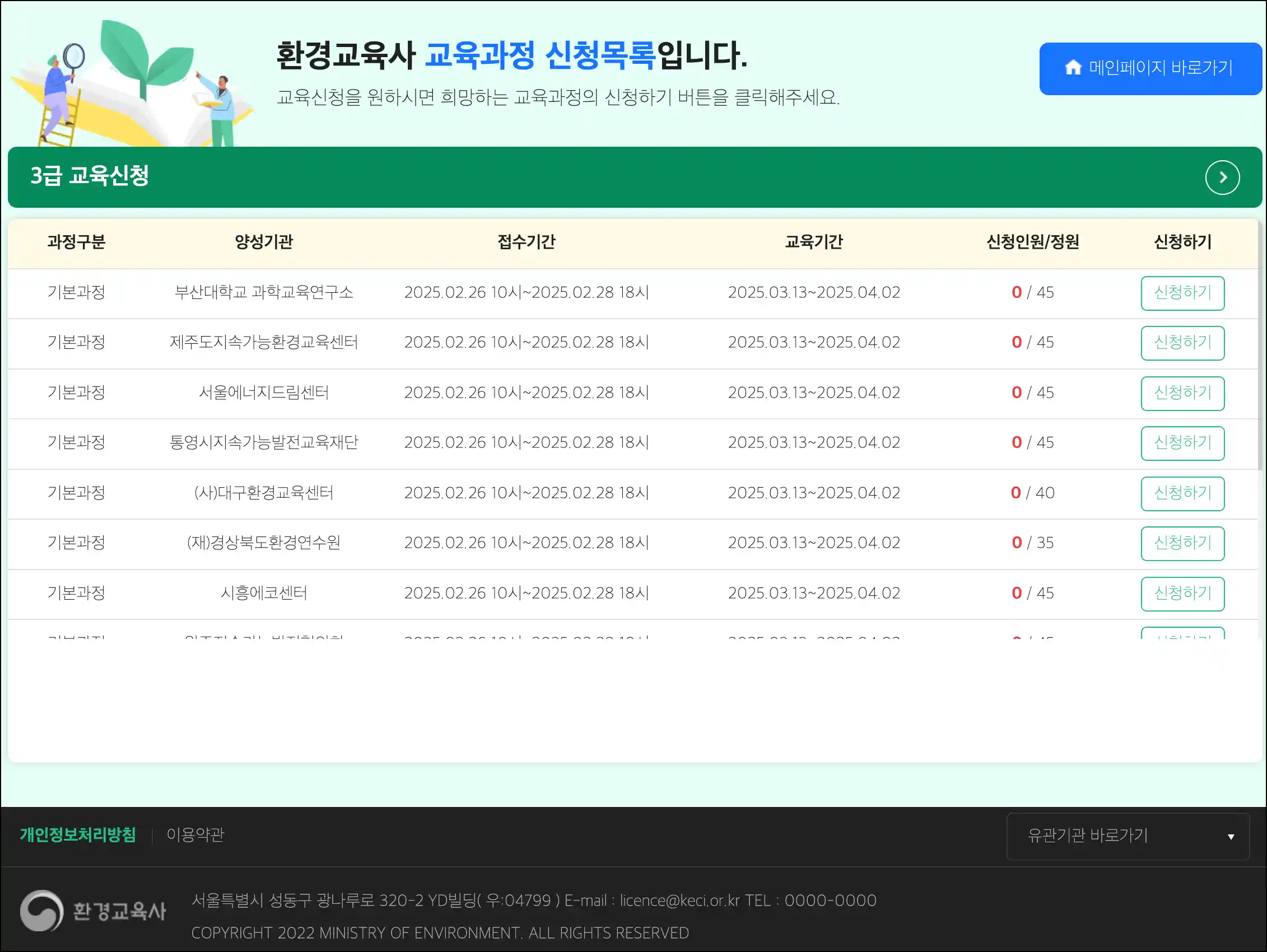This screenshot has width=1267, height=952.
Task: Click the 환경교육사 footer logo
Action: [x=93, y=910]
